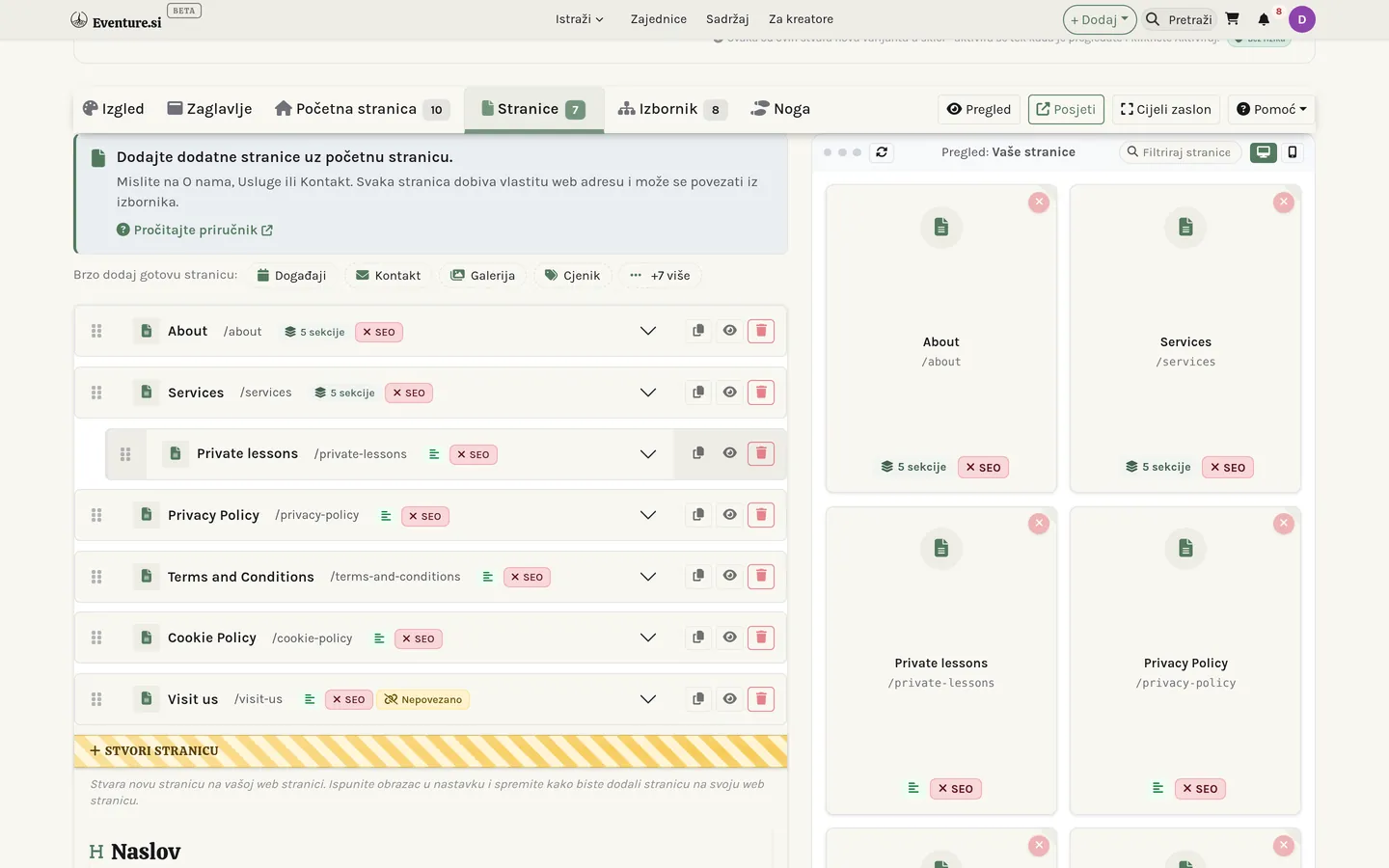Delete the About page with trash icon
This screenshot has width=1389, height=868.
tap(761, 331)
